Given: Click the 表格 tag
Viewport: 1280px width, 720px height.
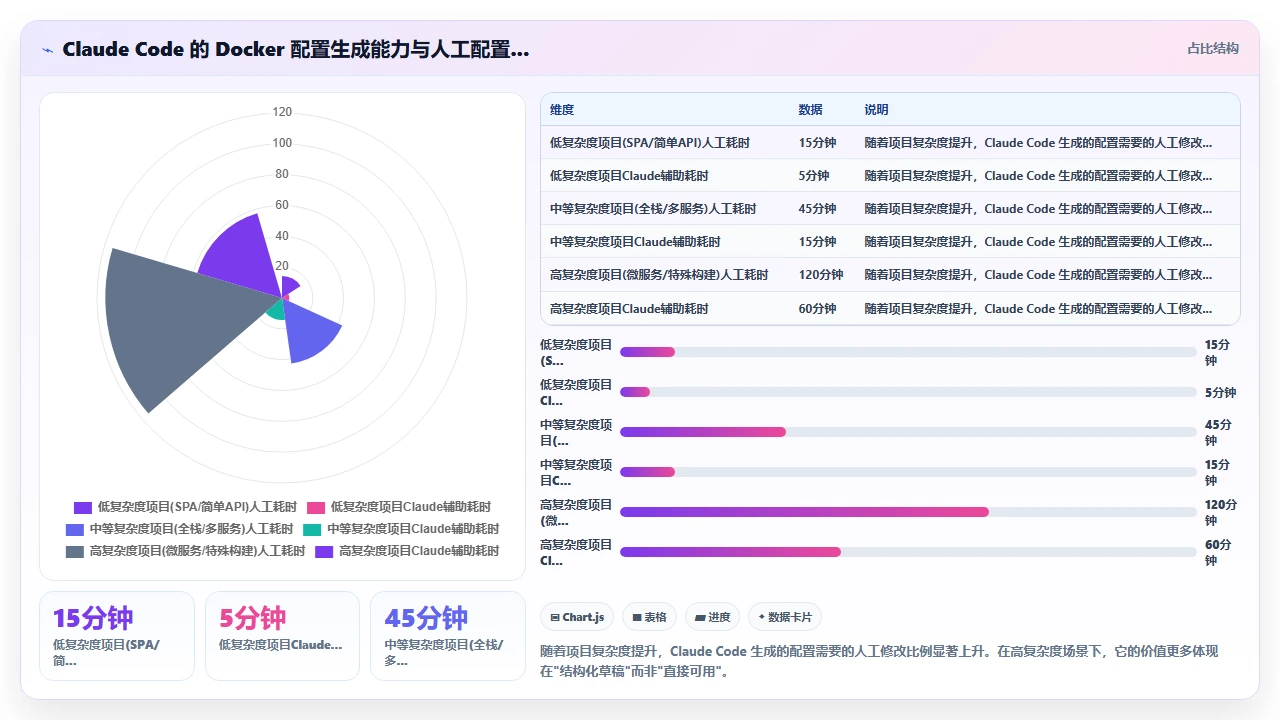Looking at the screenshot, I should click(x=649, y=617).
